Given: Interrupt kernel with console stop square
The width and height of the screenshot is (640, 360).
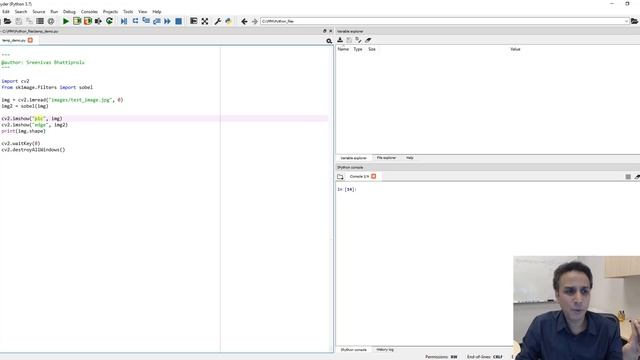Looking at the screenshot, I should pos(628,177).
